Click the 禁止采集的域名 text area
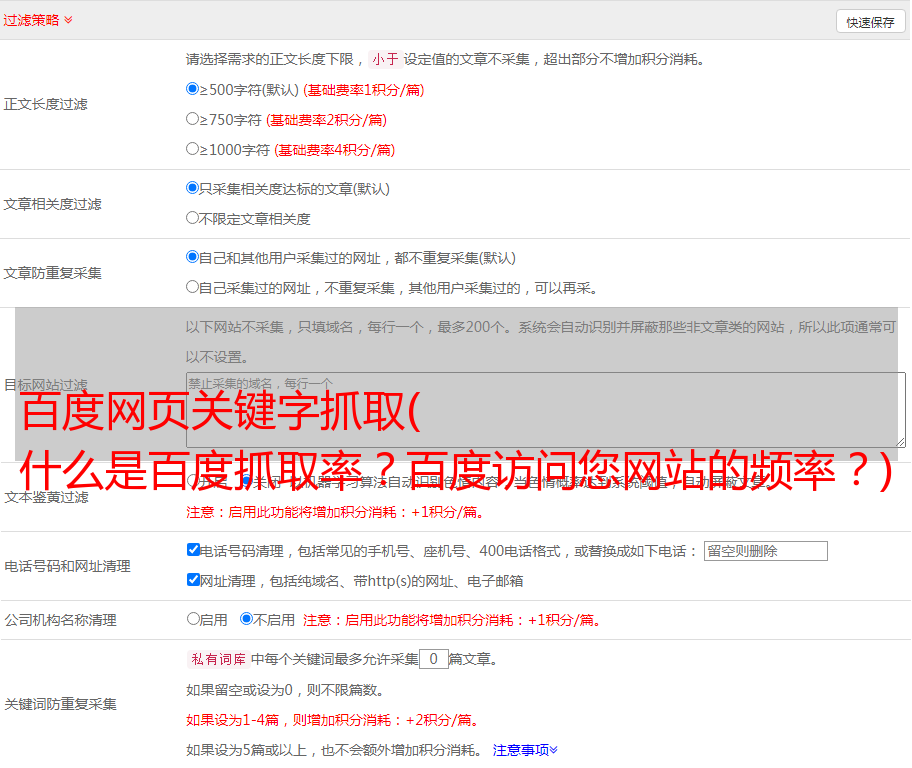Viewport: 912px width, 768px height. 546,410
